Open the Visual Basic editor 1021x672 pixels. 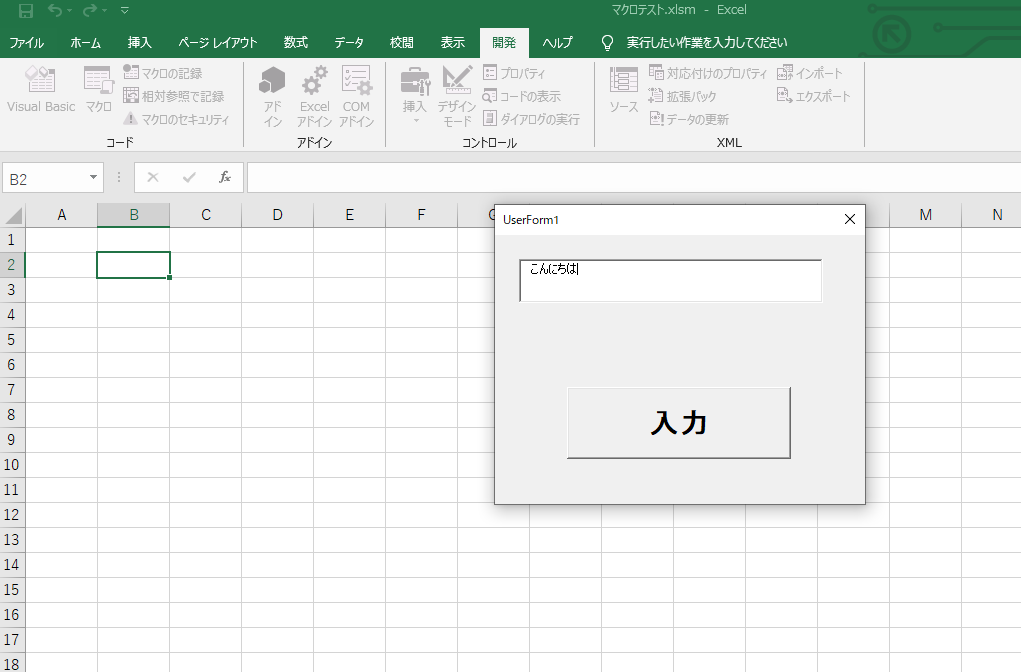coord(41,90)
